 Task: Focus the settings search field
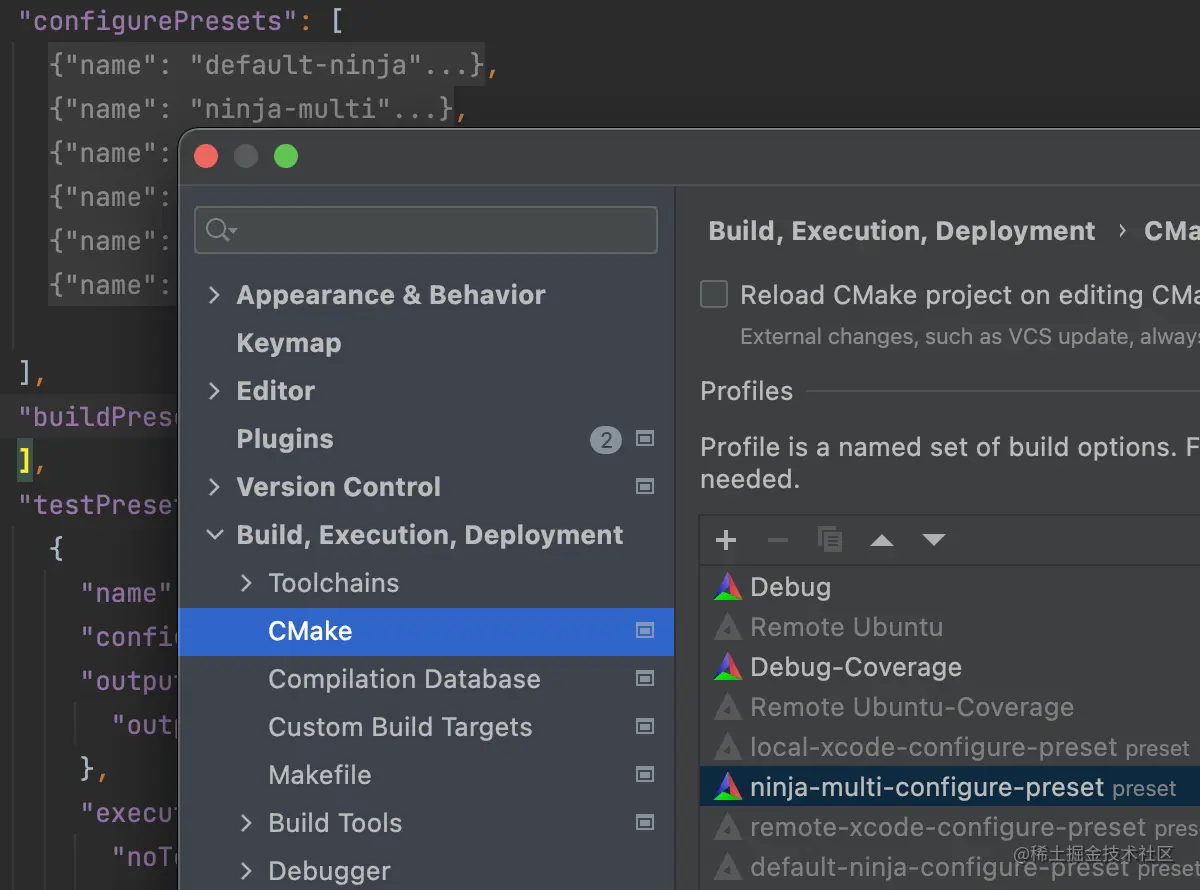coord(426,231)
